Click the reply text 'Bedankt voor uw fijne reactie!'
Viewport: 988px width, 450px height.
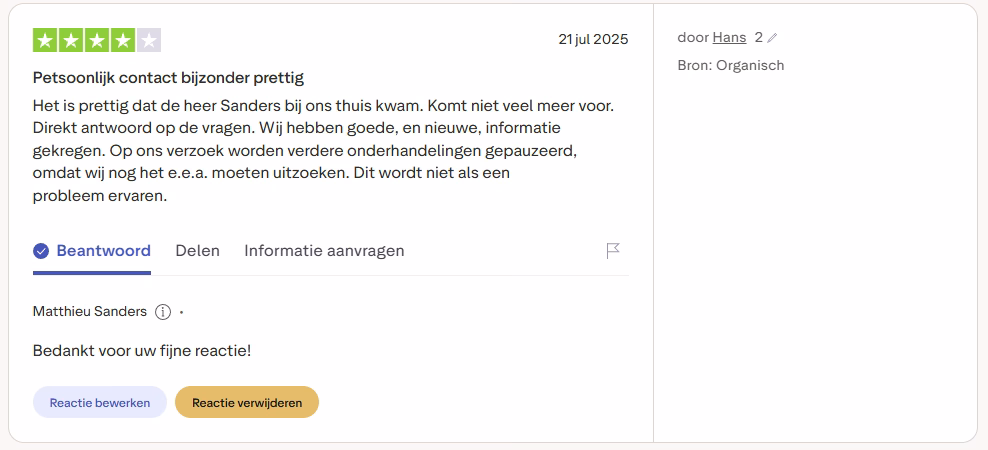[x=142, y=351]
